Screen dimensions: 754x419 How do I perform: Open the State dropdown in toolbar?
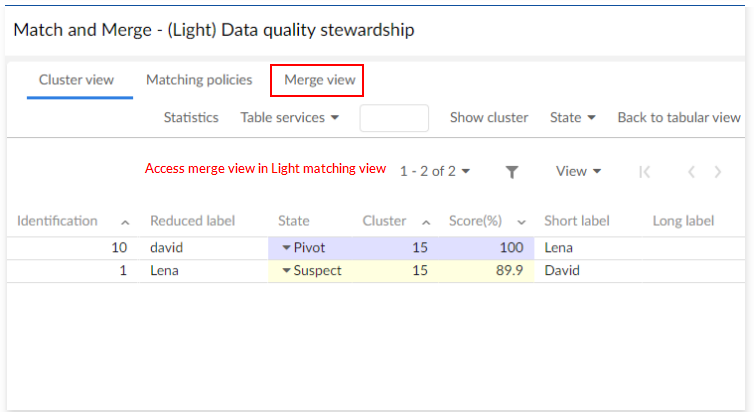coord(573,118)
